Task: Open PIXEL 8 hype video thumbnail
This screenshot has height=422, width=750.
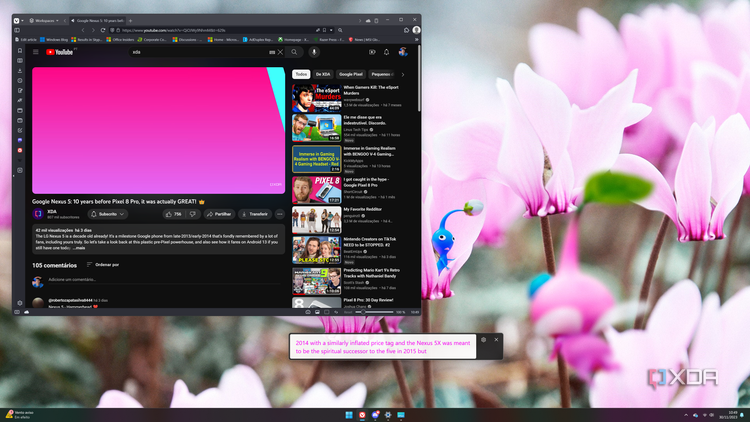Action: point(317,190)
